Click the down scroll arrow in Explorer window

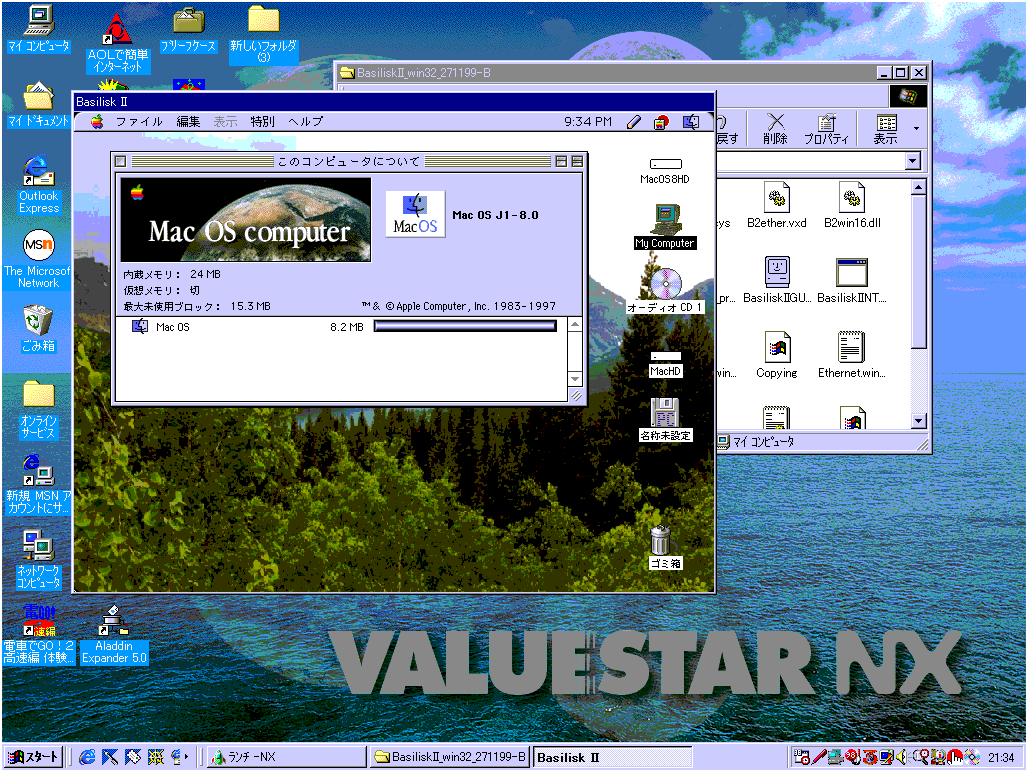[x=918, y=421]
